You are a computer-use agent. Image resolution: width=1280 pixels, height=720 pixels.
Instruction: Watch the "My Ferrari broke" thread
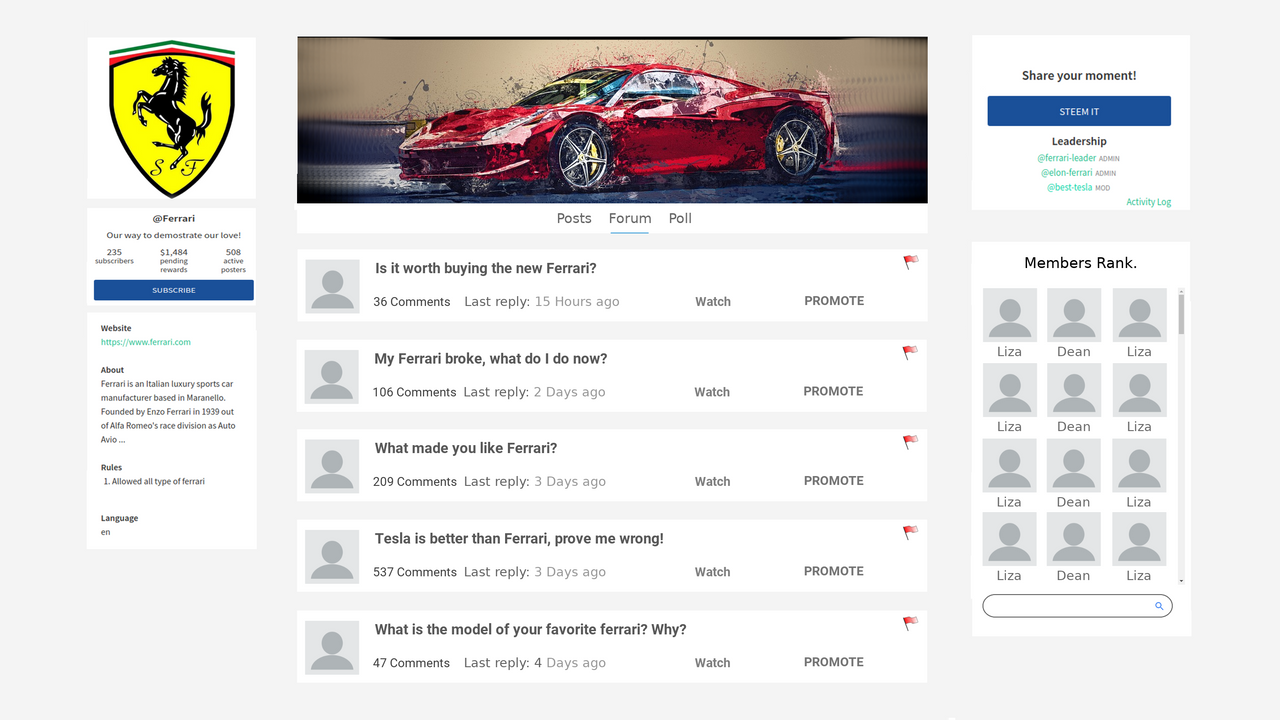pos(712,392)
